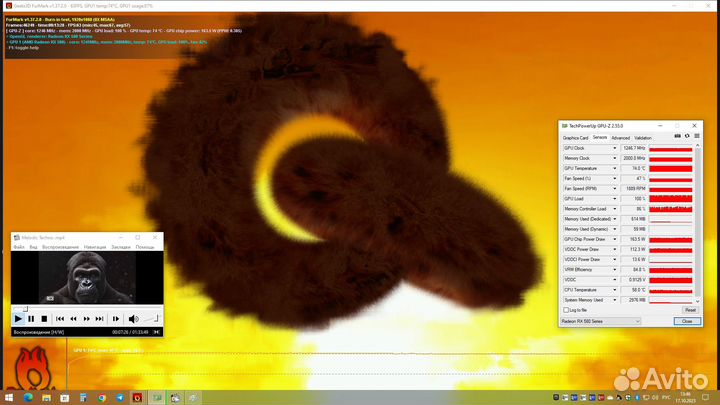Open the GPU Temperature sensor dropdown arrow
This screenshot has width=720, height=405.
(614, 168)
